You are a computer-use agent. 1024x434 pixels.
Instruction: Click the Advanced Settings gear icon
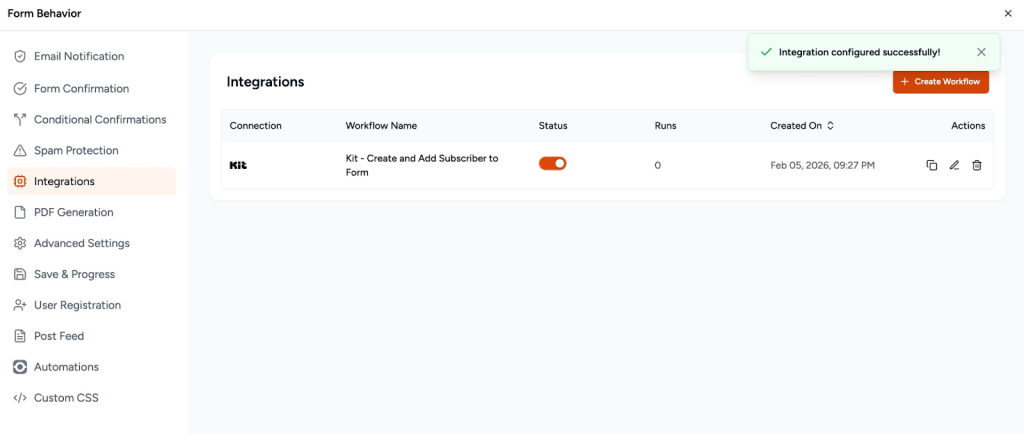click(20, 243)
